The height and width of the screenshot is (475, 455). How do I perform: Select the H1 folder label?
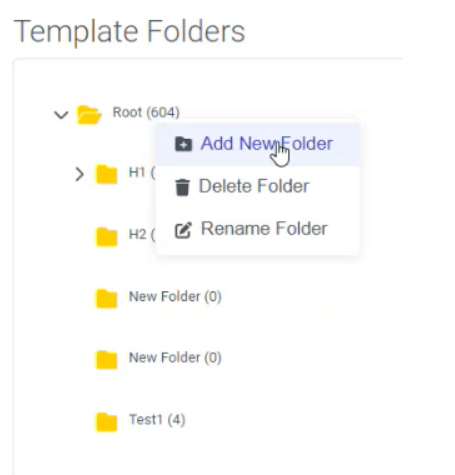[x=142, y=173]
